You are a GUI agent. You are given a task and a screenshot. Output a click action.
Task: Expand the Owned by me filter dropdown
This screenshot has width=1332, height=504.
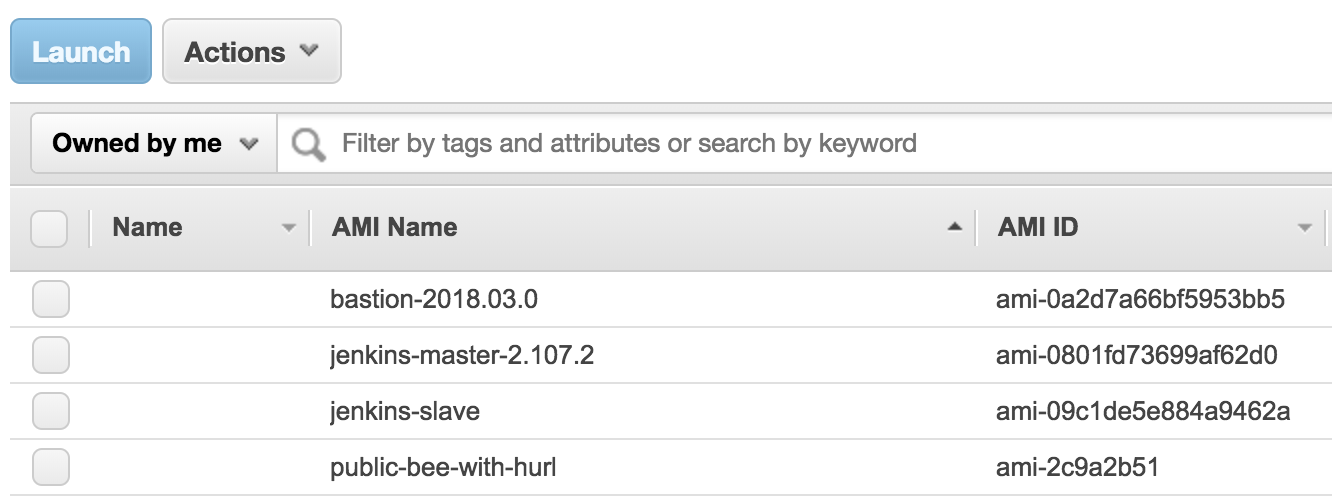154,144
